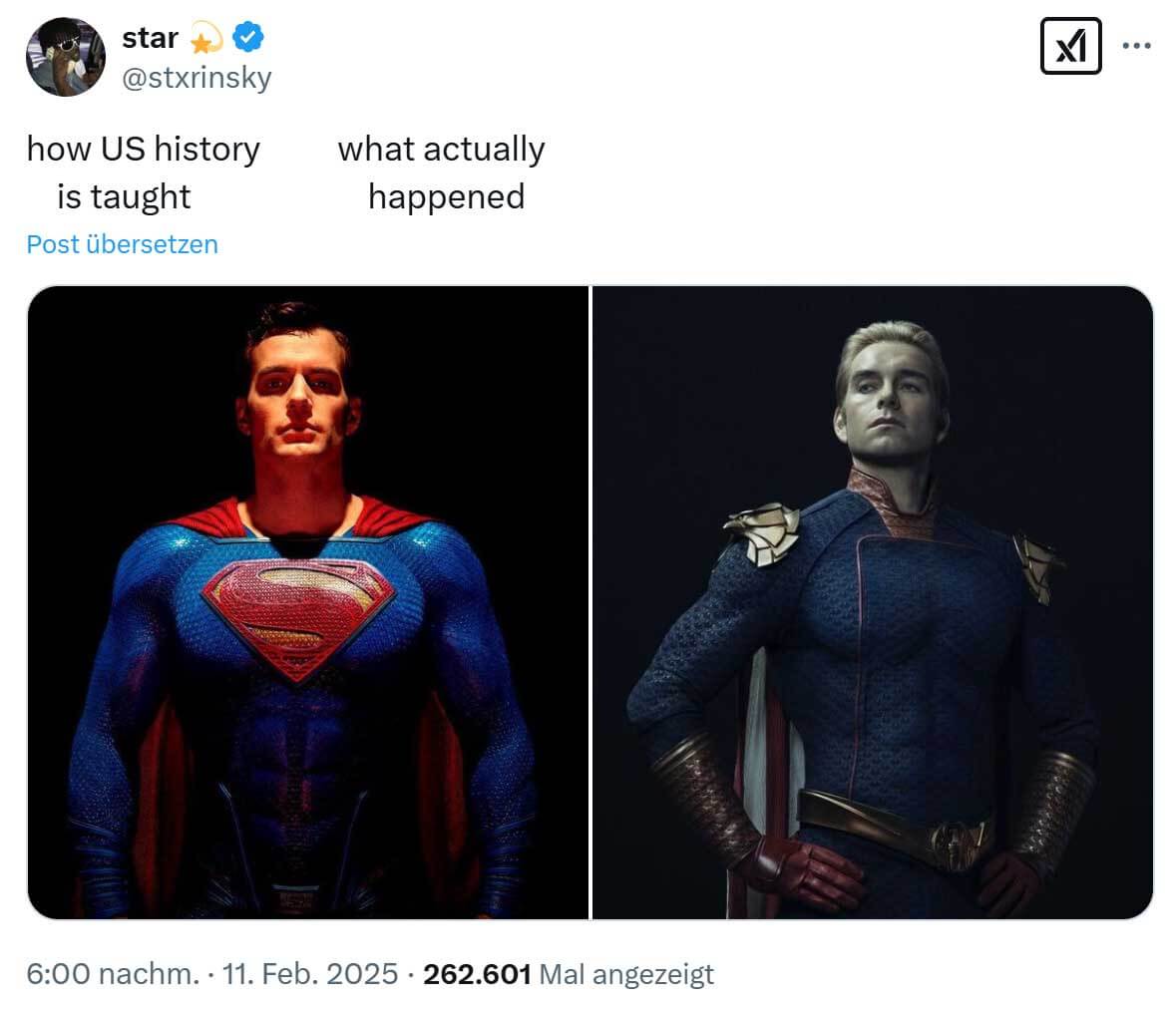Visit the @stxrinsky handle link

[x=196, y=77]
